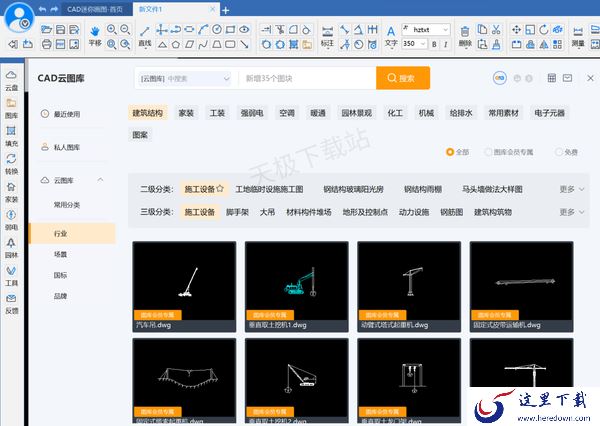This screenshot has width=600, height=426.
Task: Click the redo arrow in title bar
Action: point(54,9)
